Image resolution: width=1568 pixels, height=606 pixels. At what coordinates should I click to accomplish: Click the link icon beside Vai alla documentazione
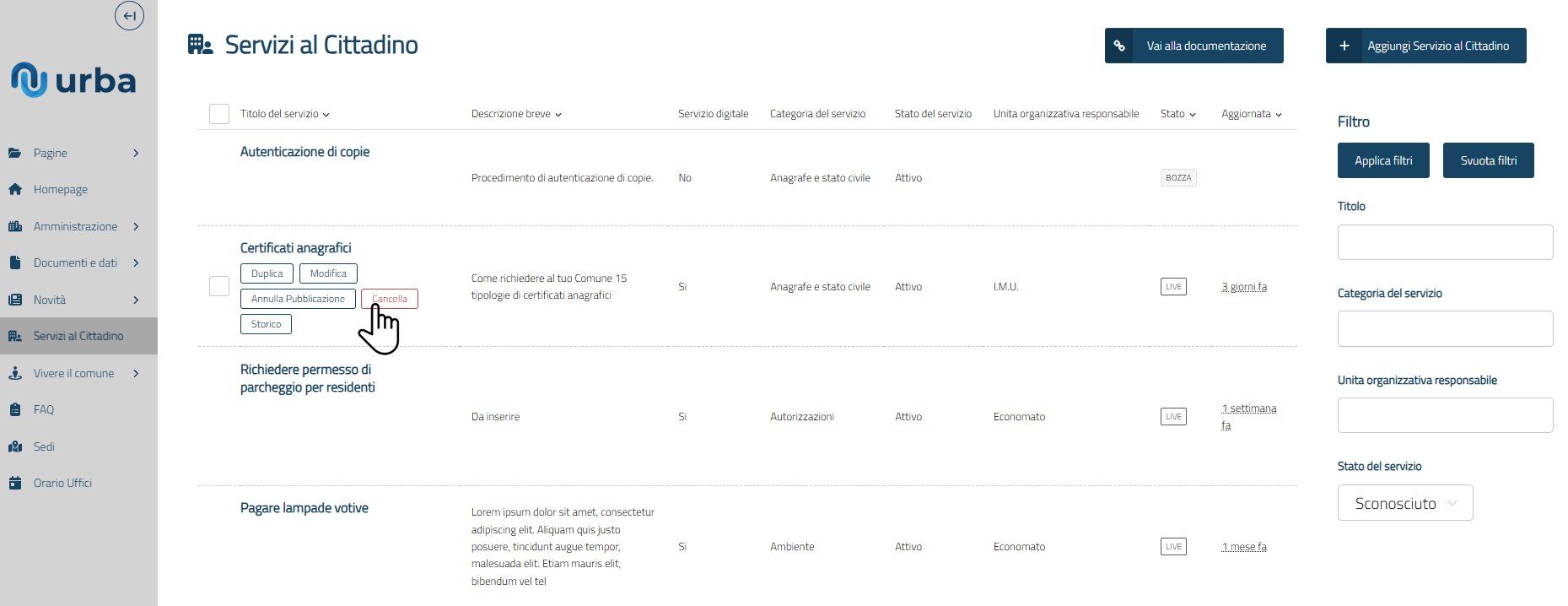1119,46
